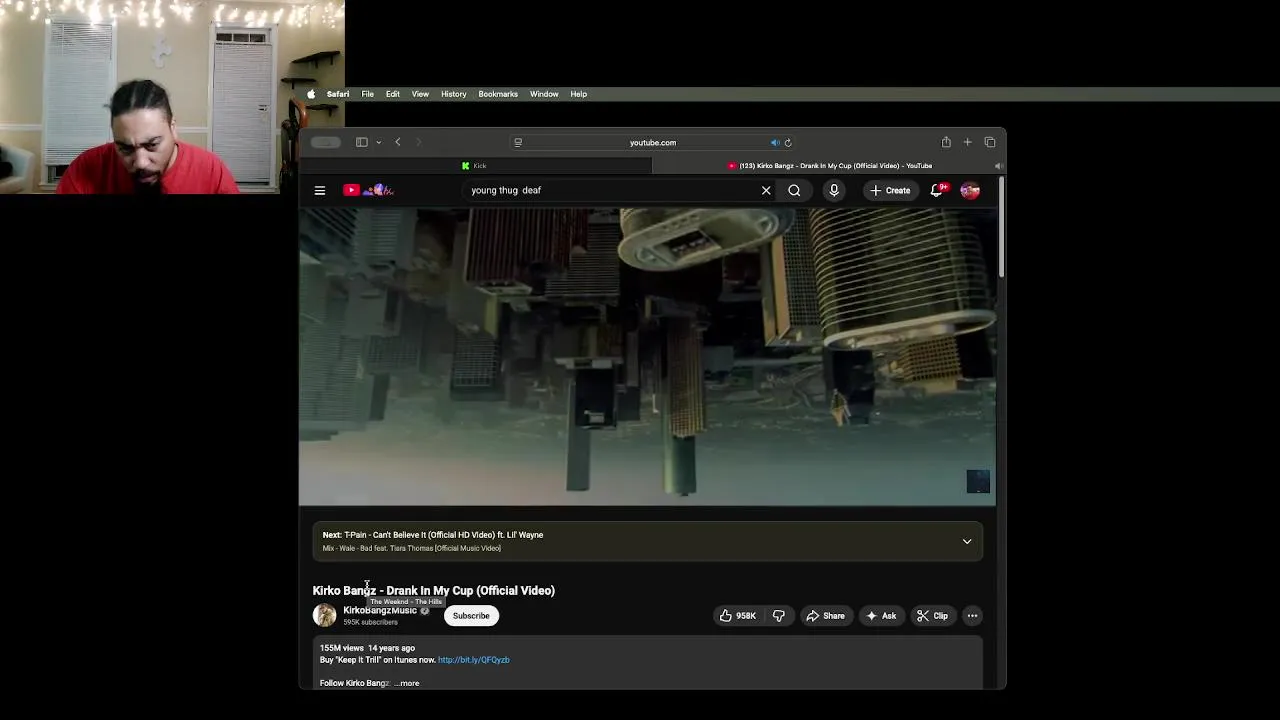Open the Bookmarks menu
This screenshot has height=720, width=1280.
498,94
